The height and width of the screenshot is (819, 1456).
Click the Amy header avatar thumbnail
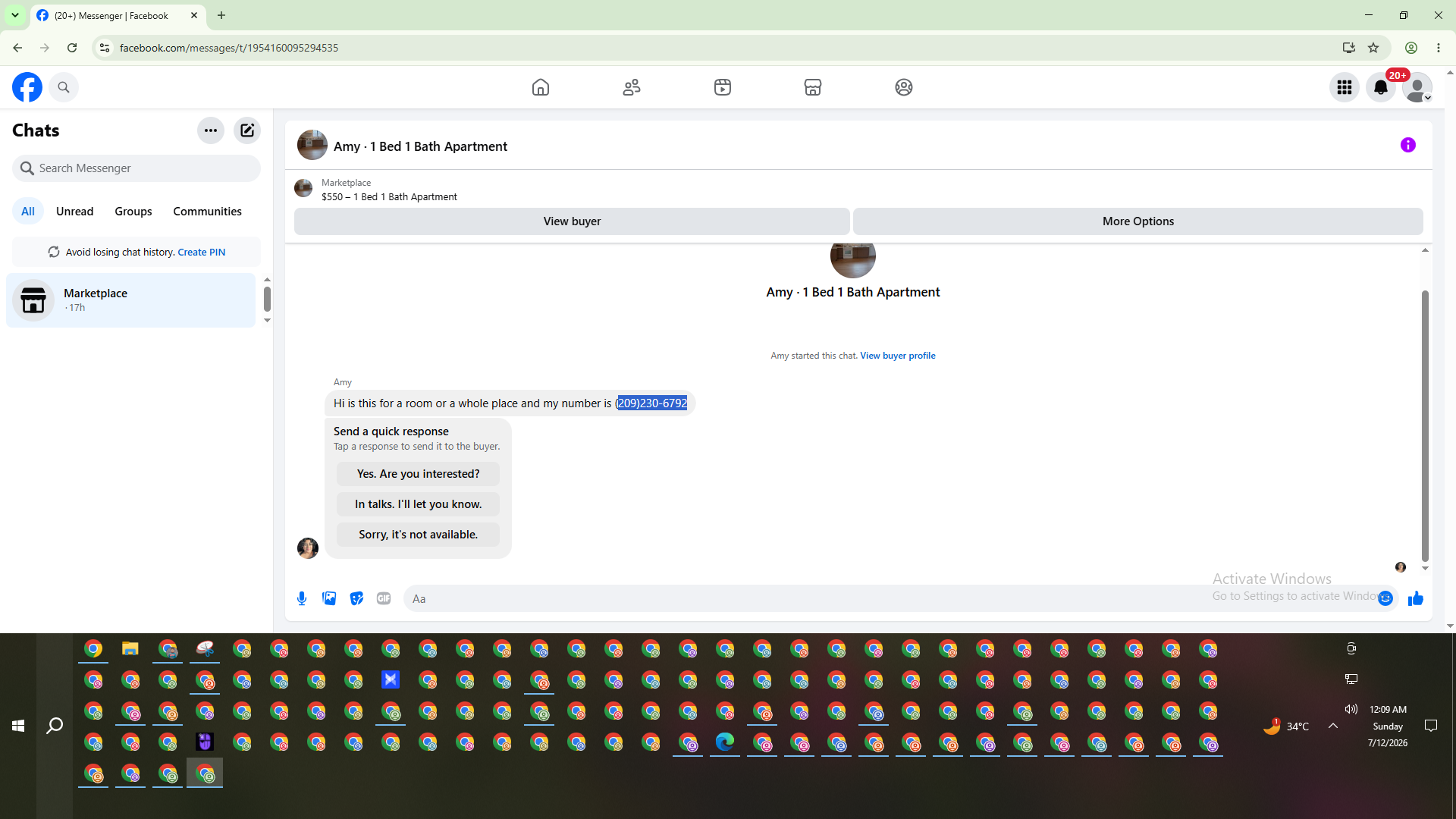(312, 146)
